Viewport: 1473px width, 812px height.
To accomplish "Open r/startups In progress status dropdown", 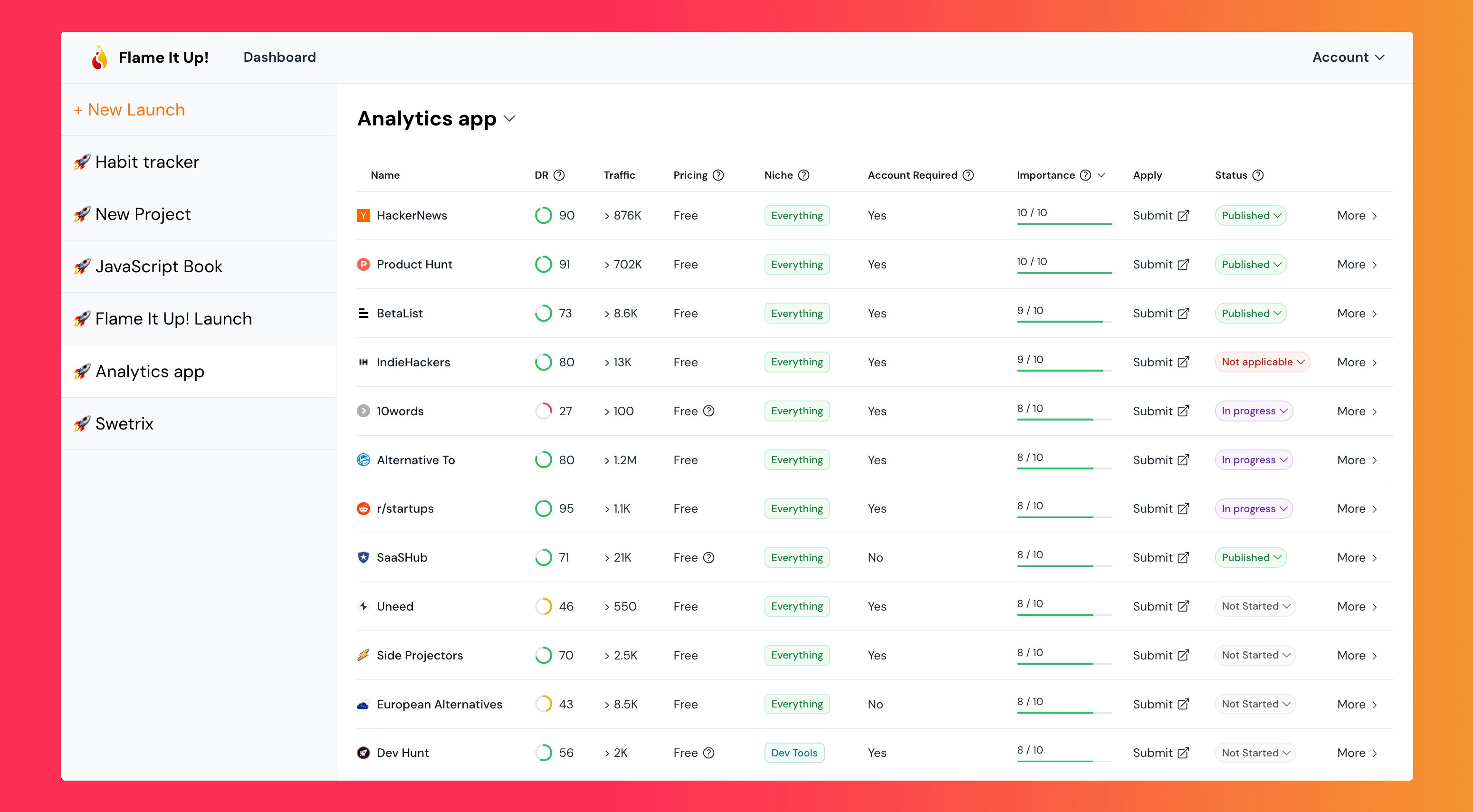I will pyautogui.click(x=1253, y=508).
